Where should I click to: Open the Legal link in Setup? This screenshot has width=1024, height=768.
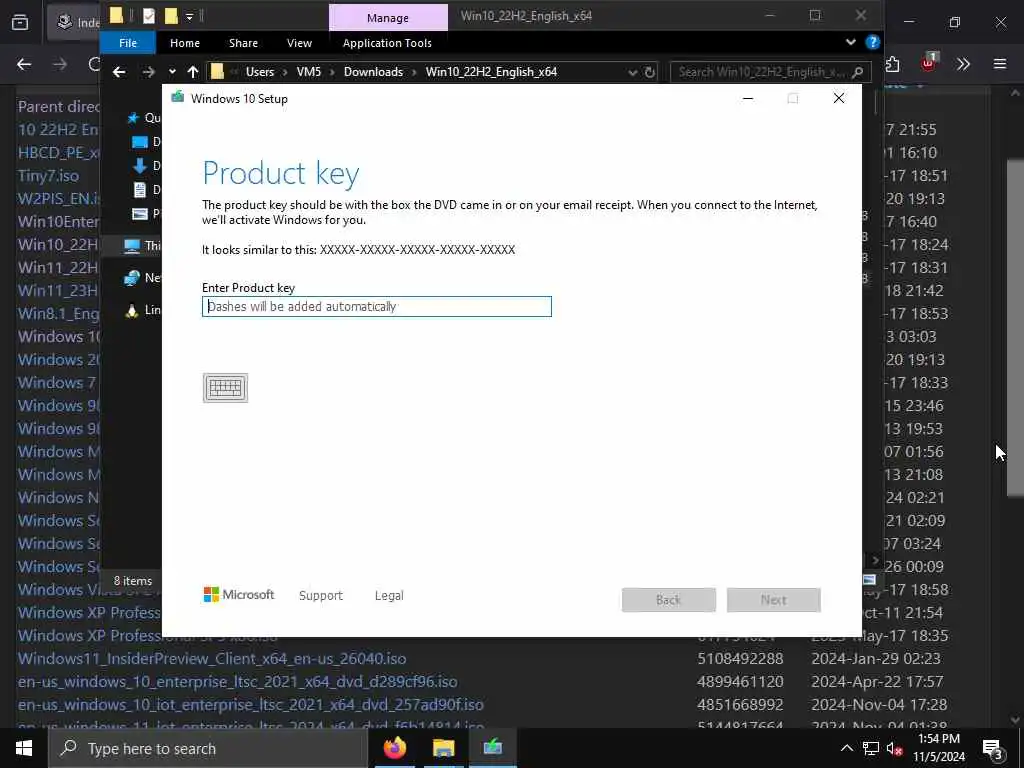click(x=389, y=596)
